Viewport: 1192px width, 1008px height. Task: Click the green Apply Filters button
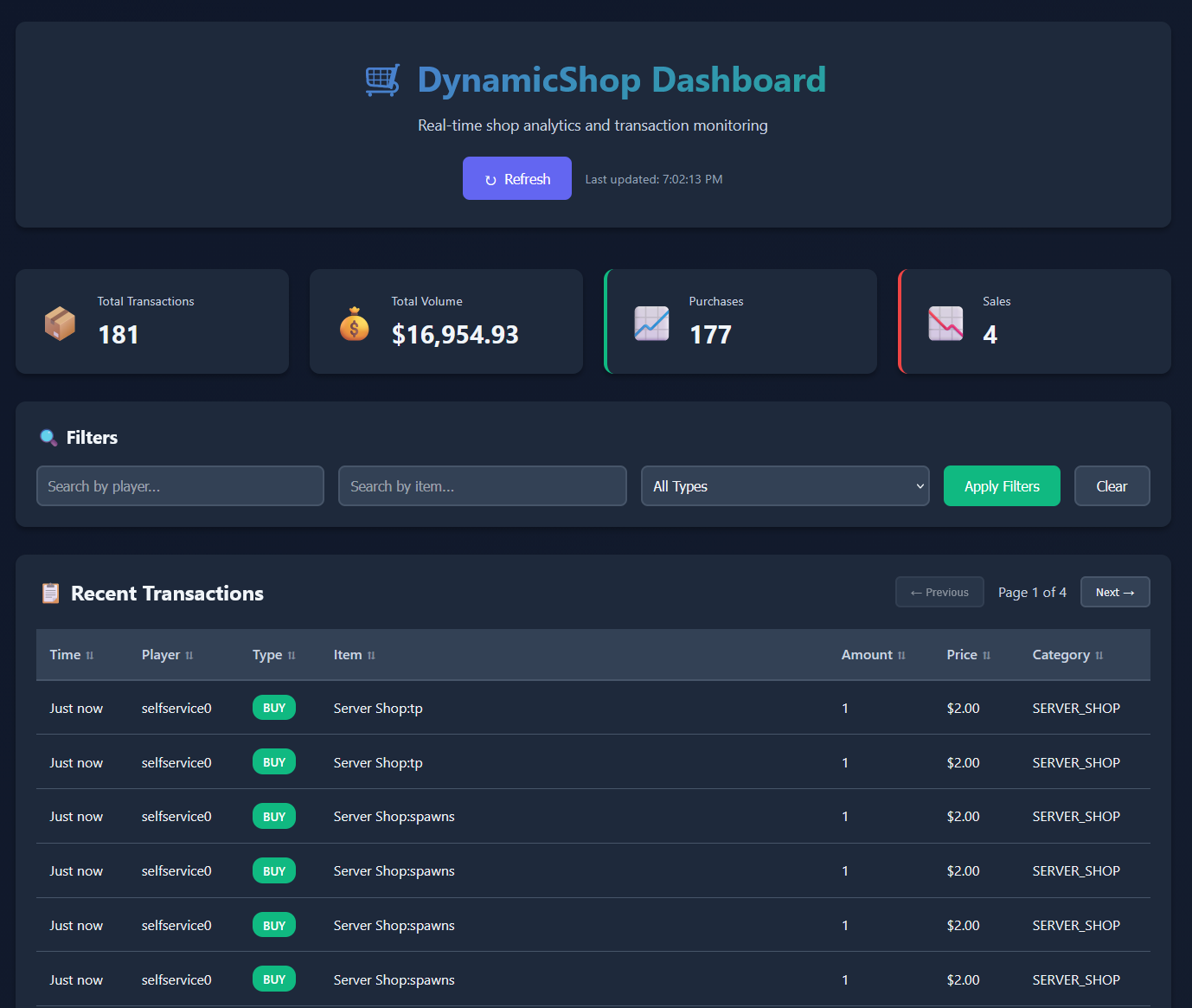pyautogui.click(x=1001, y=486)
